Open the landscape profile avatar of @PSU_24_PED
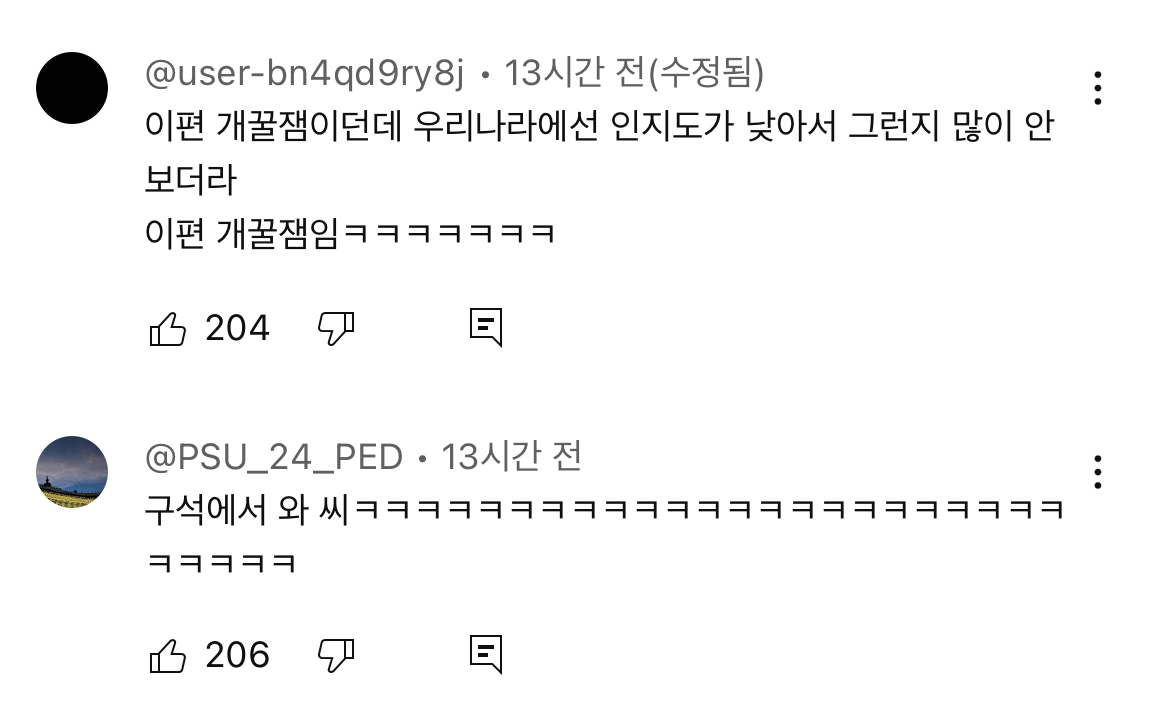 (72, 472)
